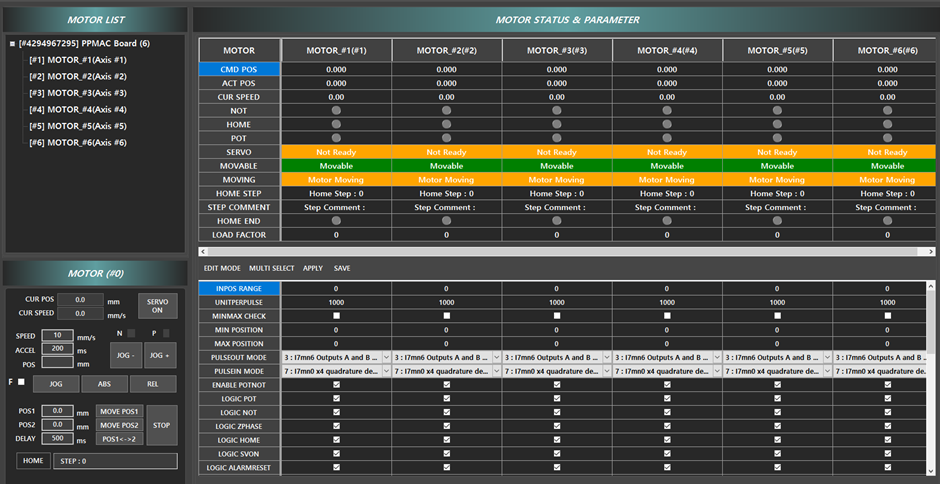Click the P limit indicator square
This screenshot has width=940, height=484.
pos(167,333)
